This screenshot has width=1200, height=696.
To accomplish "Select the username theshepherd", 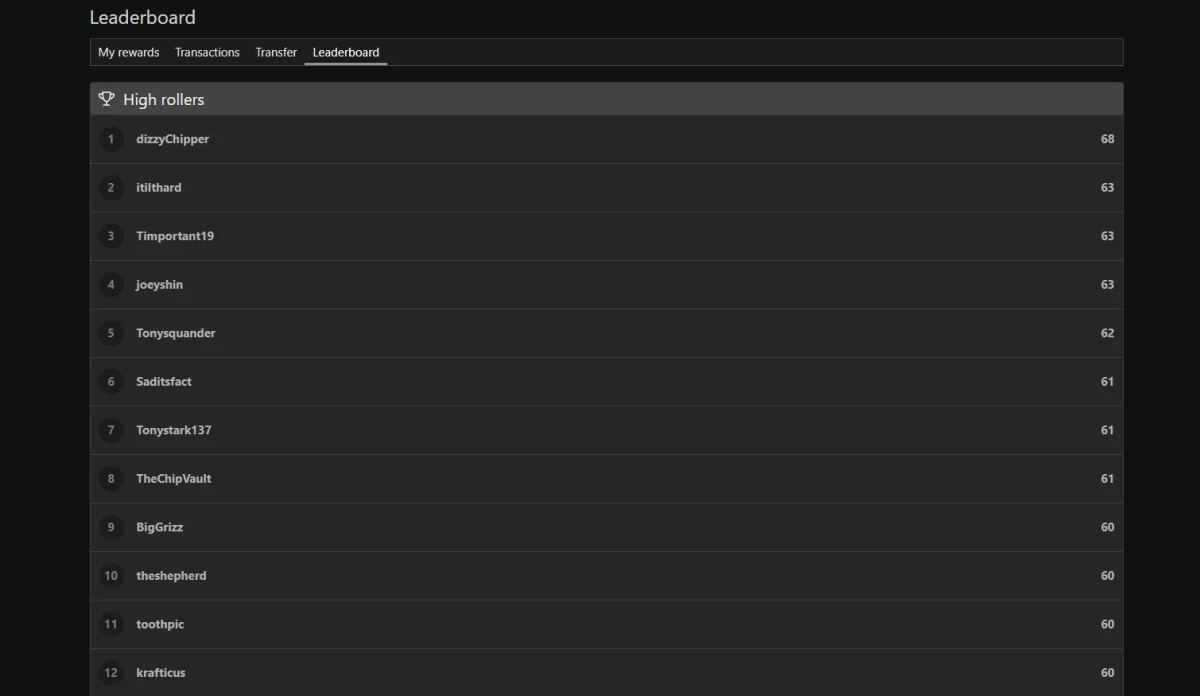I will 171,576.
